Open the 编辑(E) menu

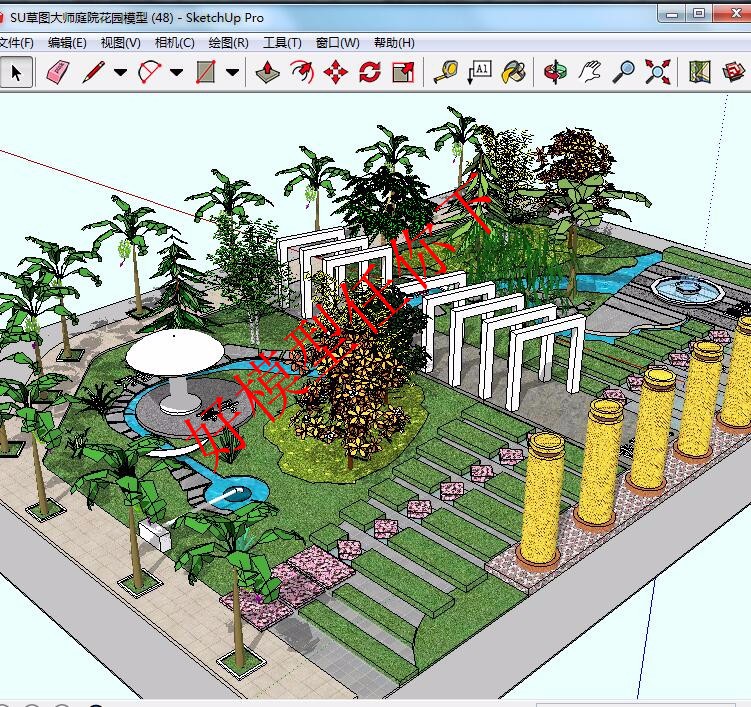pos(67,43)
